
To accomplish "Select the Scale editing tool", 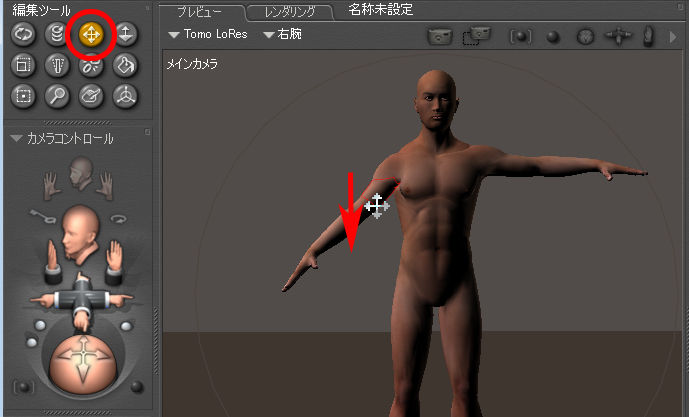I will [23, 65].
